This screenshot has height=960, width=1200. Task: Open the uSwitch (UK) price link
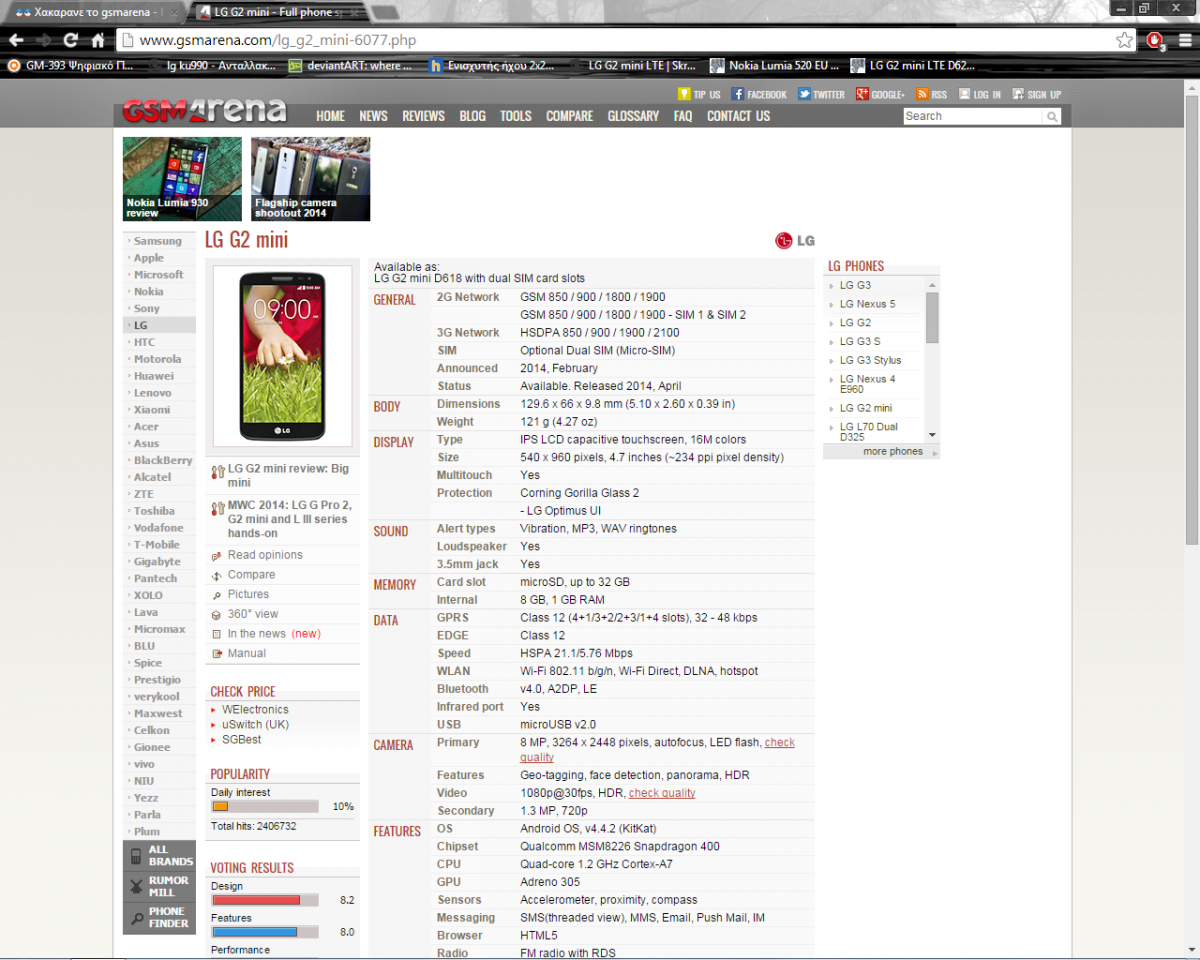[256, 725]
